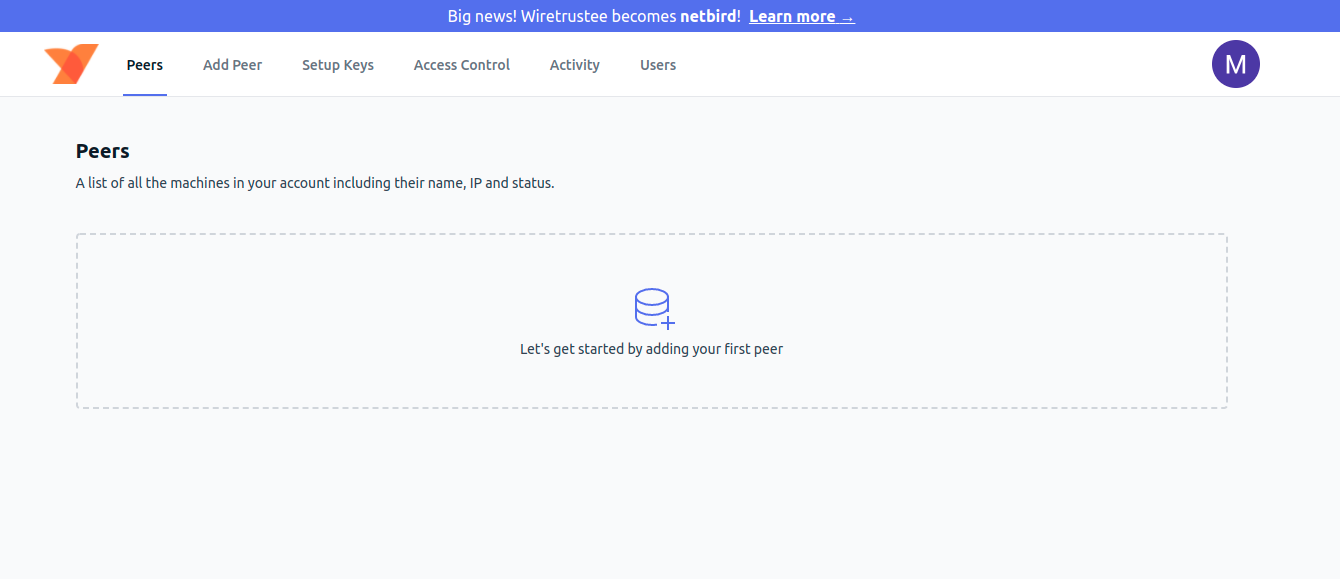Open the user avatar labeled M
Screen dimensions: 1340x579
click(1235, 64)
